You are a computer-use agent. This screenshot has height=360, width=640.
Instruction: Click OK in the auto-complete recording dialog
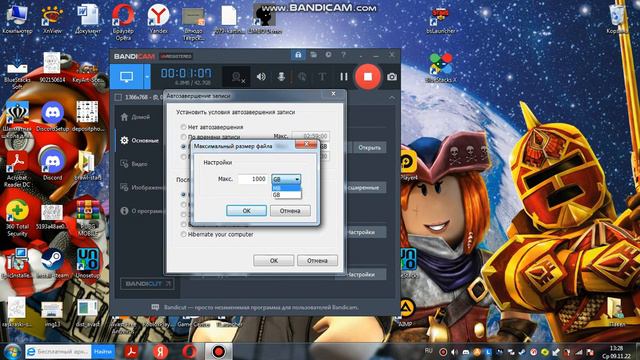tap(273, 260)
